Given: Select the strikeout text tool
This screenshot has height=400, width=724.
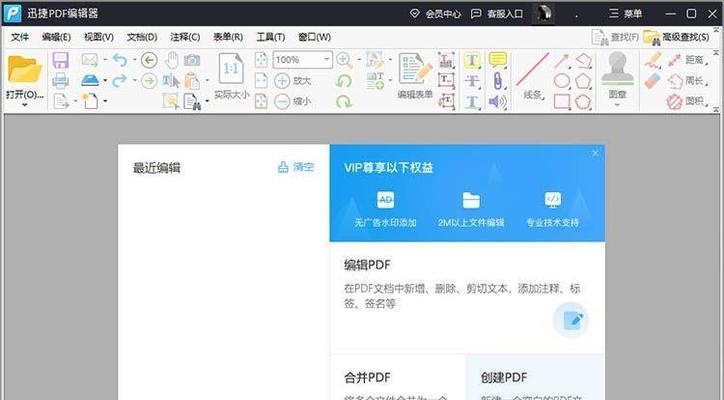Looking at the screenshot, I should tap(472, 81).
